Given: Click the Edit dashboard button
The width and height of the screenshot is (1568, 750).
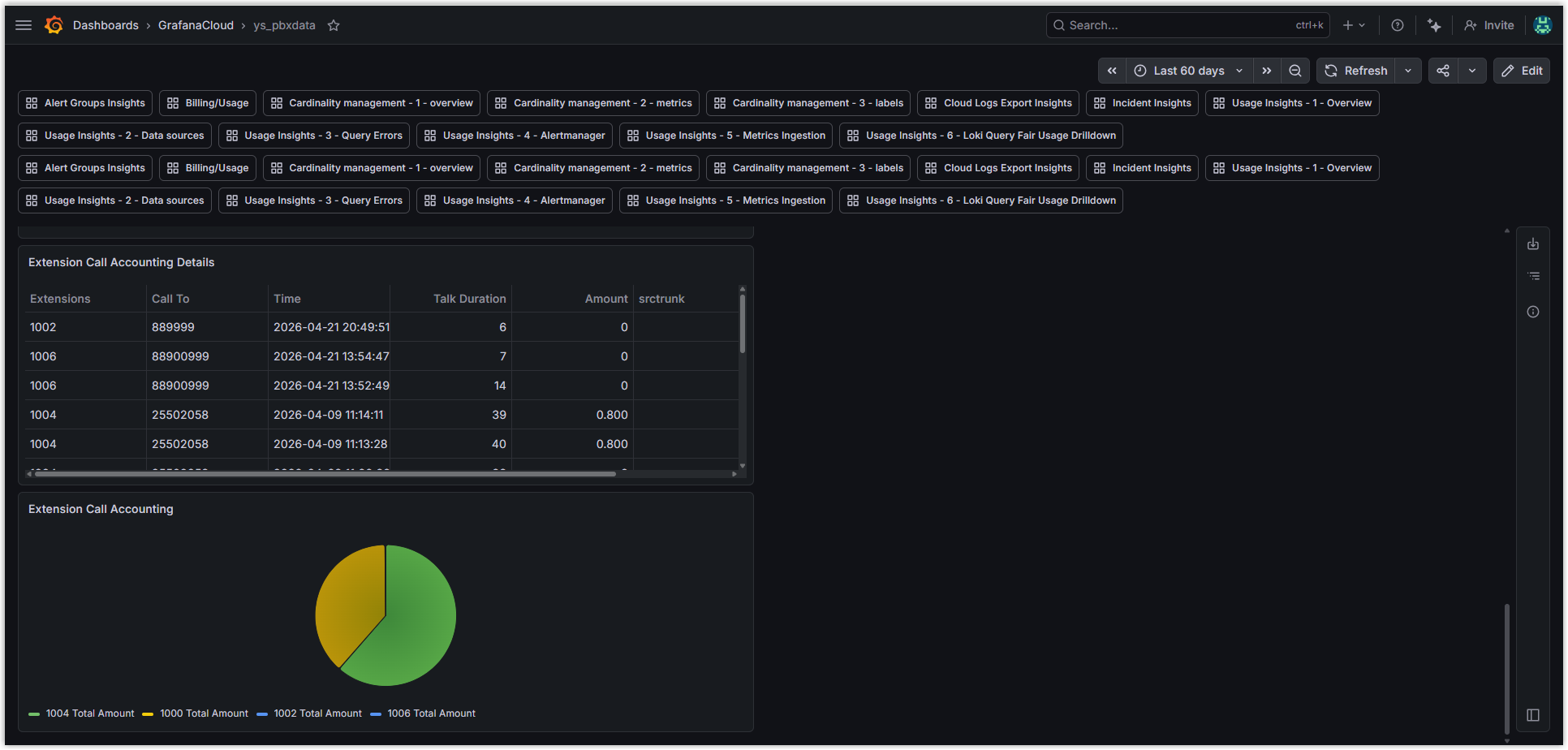Looking at the screenshot, I should pos(1522,71).
